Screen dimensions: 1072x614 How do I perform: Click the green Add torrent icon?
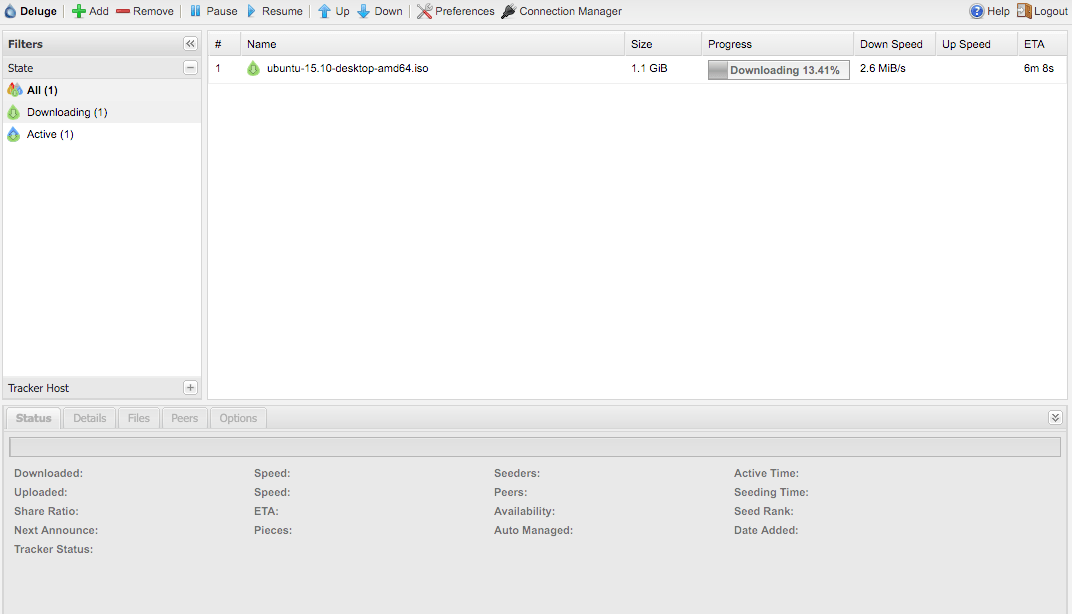79,11
